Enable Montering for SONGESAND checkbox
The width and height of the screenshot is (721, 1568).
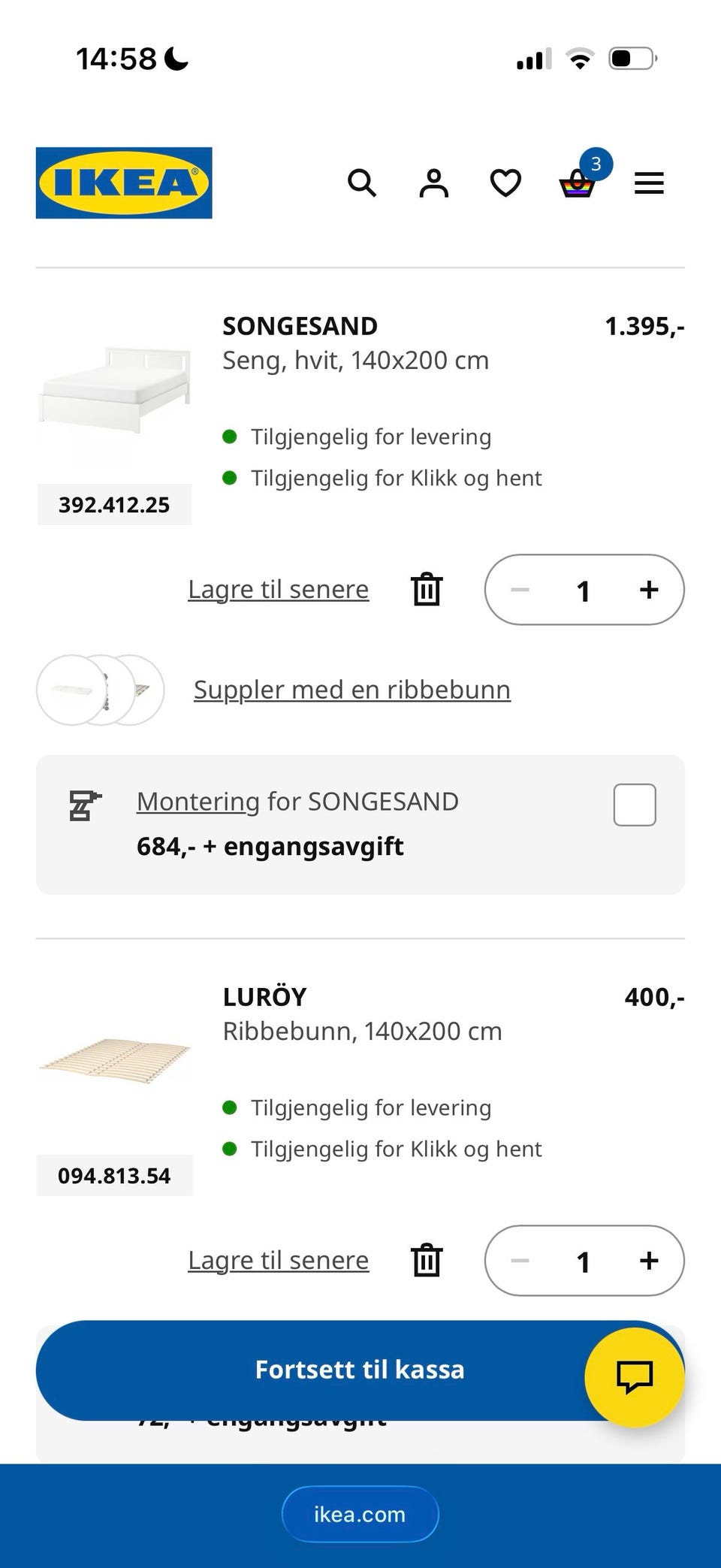[635, 805]
